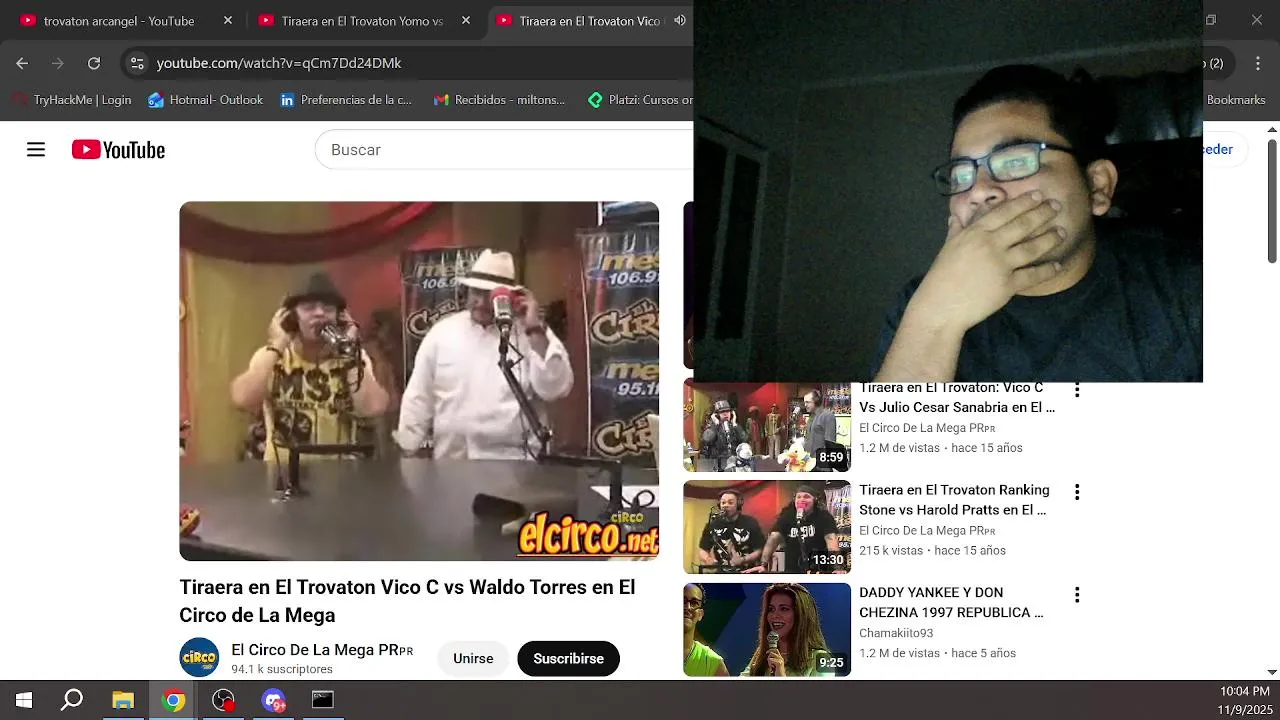This screenshot has height=720, width=1280.
Task: Click the main video player
Action: [x=419, y=381]
